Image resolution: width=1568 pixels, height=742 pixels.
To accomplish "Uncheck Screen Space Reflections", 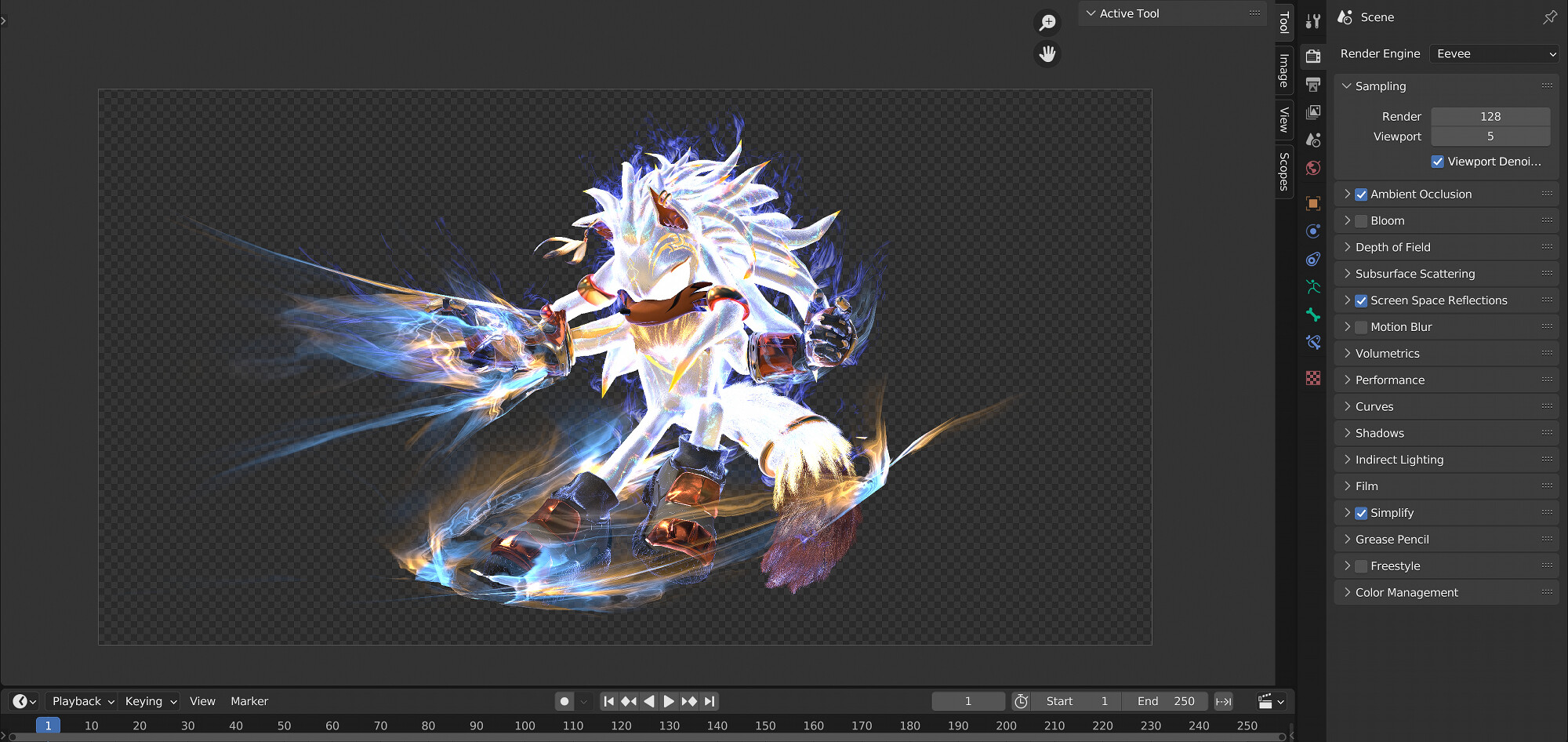I will tap(1361, 300).
